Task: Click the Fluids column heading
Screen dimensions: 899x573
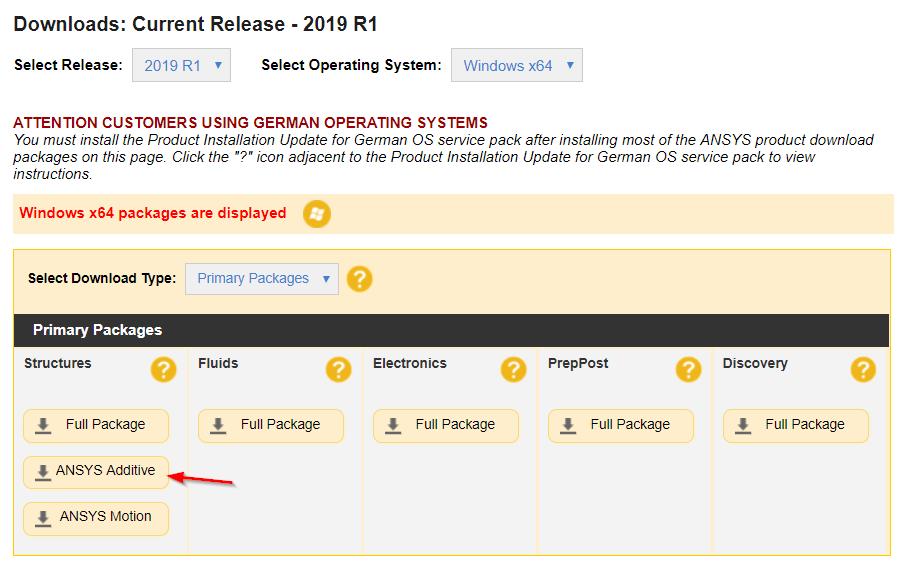Action: [x=218, y=363]
